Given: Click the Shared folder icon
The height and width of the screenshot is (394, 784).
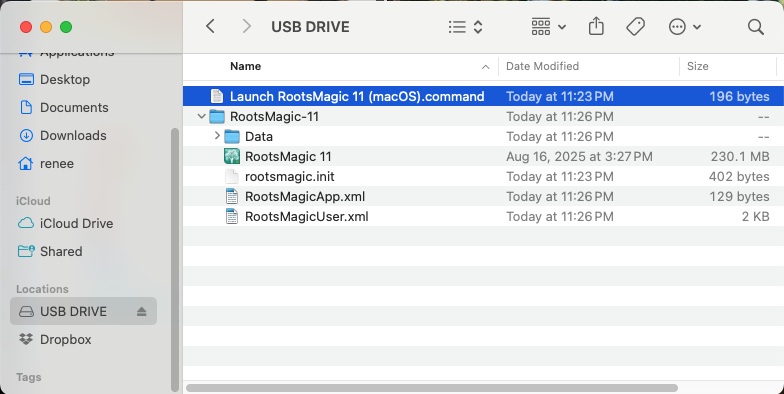Looking at the screenshot, I should coord(26,251).
